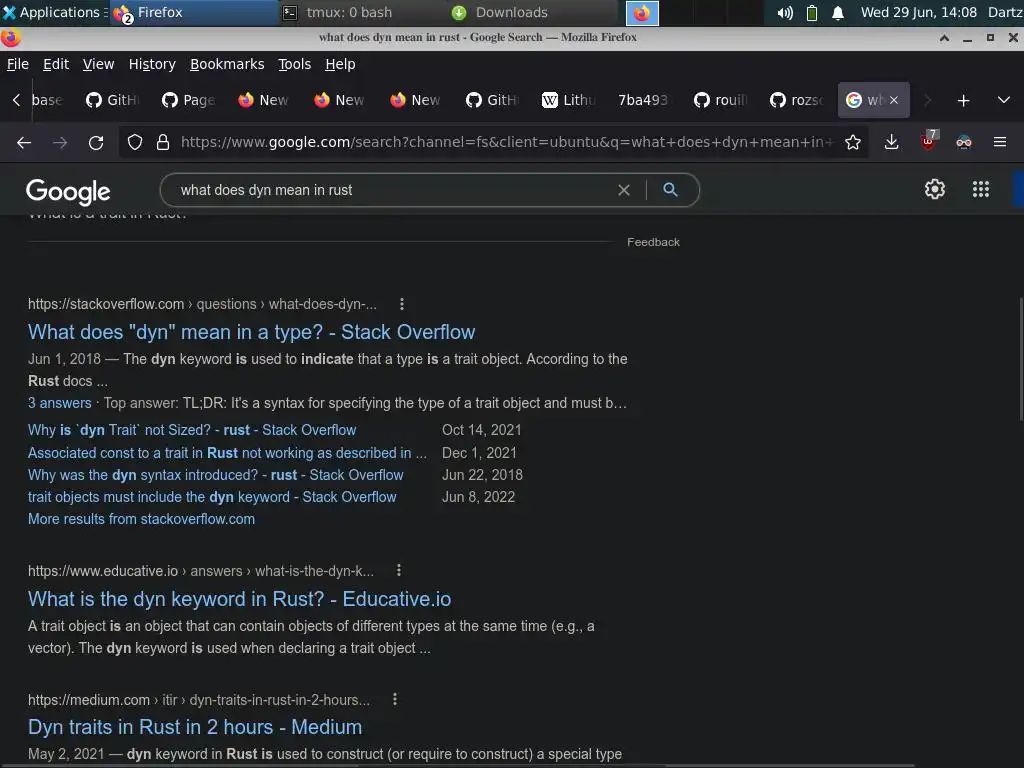Open the History menu
This screenshot has height=768, width=1024.
tap(152, 64)
